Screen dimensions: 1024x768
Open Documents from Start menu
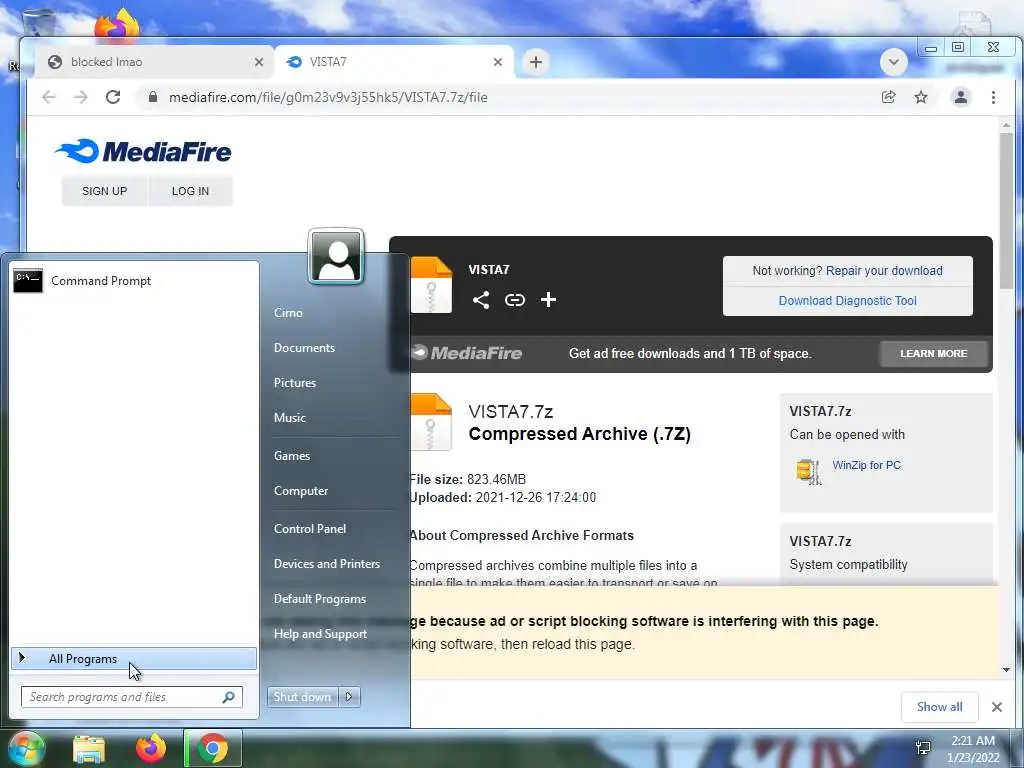click(304, 348)
